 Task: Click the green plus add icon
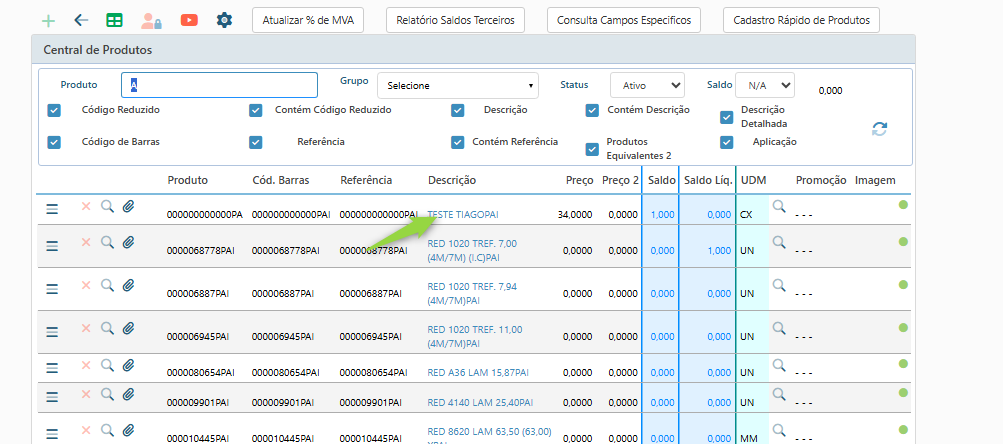[x=49, y=20]
